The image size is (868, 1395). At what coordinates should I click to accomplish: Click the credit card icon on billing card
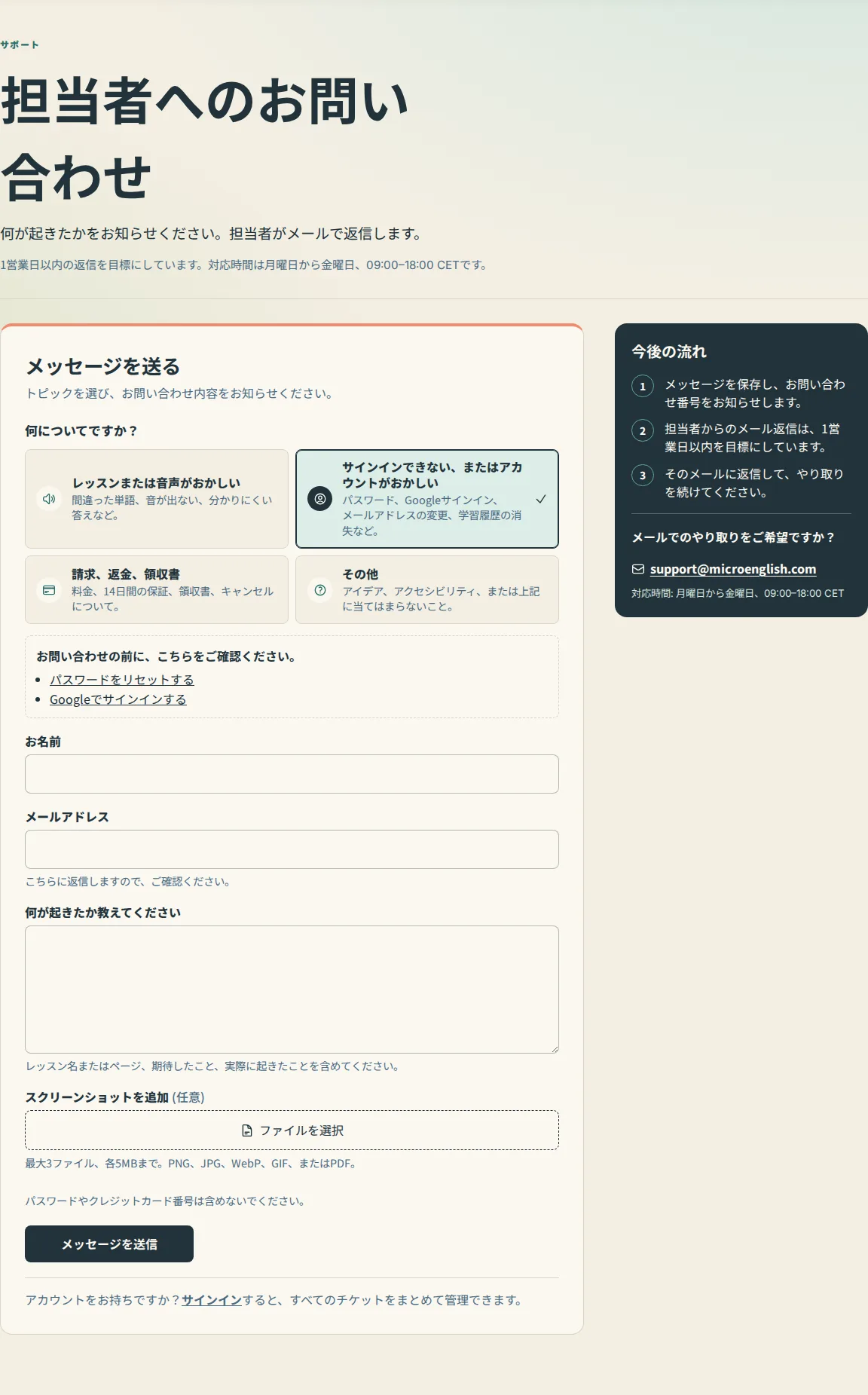click(49, 590)
